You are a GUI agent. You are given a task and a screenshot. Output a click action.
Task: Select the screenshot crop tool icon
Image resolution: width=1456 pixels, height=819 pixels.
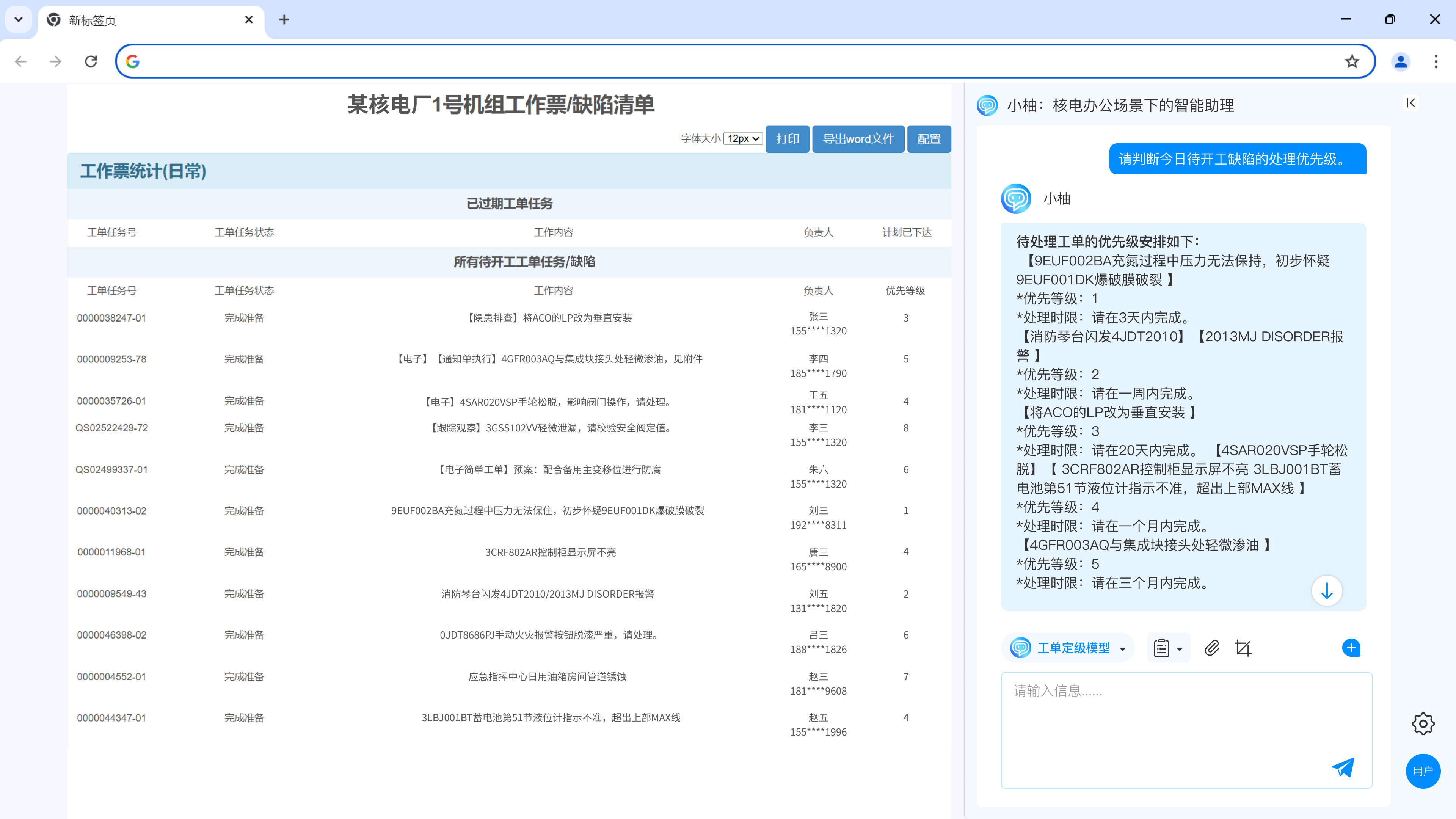coord(1243,648)
